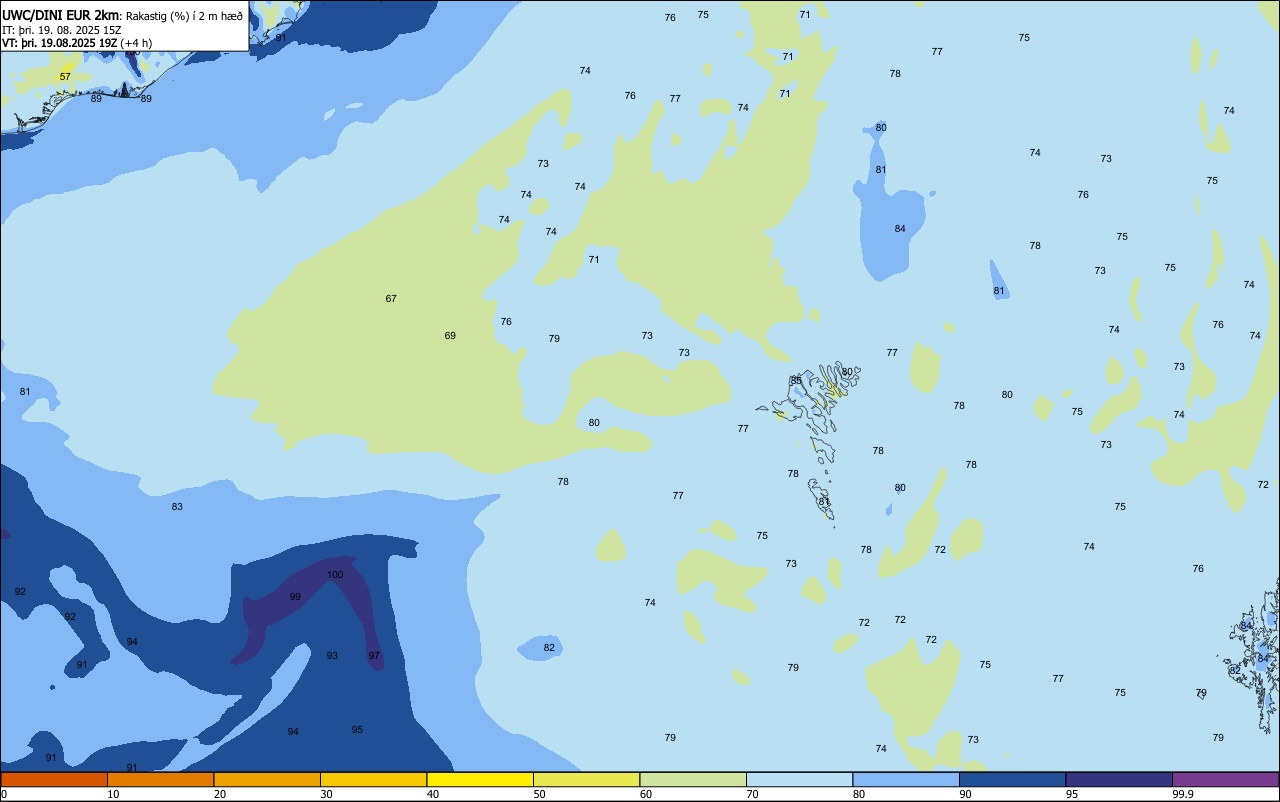Click the 90–95 dark blue legend swatch
The image size is (1280, 802).
[x=1012, y=779]
